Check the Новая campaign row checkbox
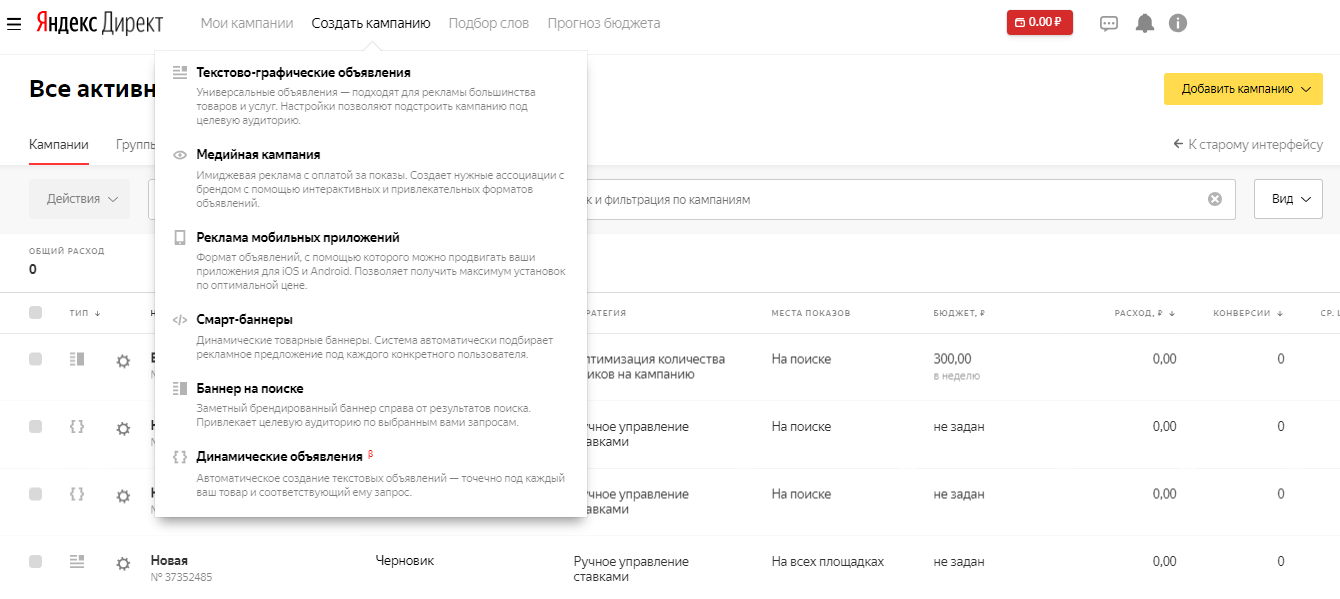Viewport: 1340px width, 599px height. 36,562
